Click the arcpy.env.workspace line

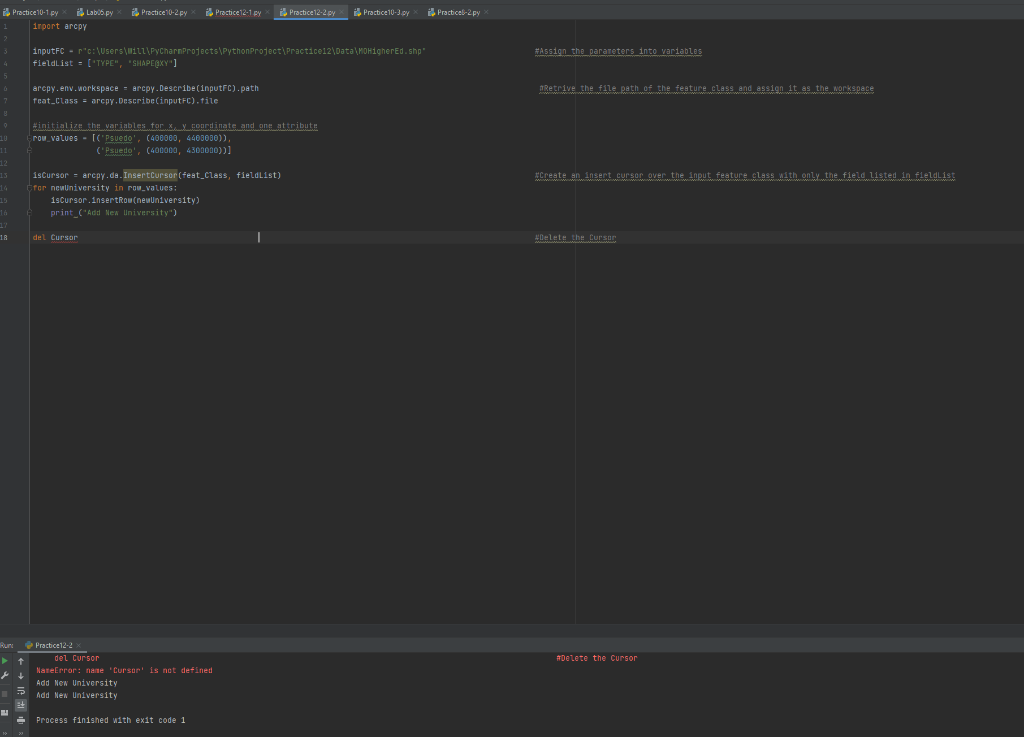pyautogui.click(x=146, y=88)
